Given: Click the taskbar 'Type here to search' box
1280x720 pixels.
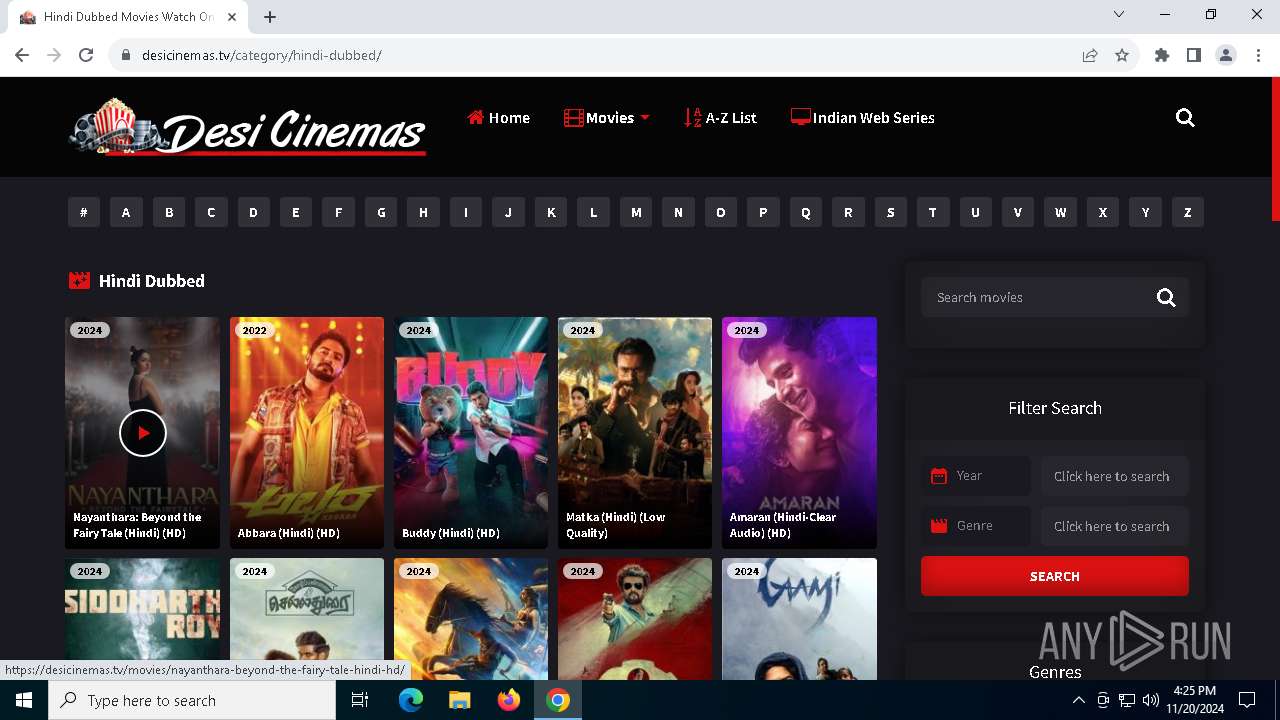Looking at the screenshot, I should 192,700.
